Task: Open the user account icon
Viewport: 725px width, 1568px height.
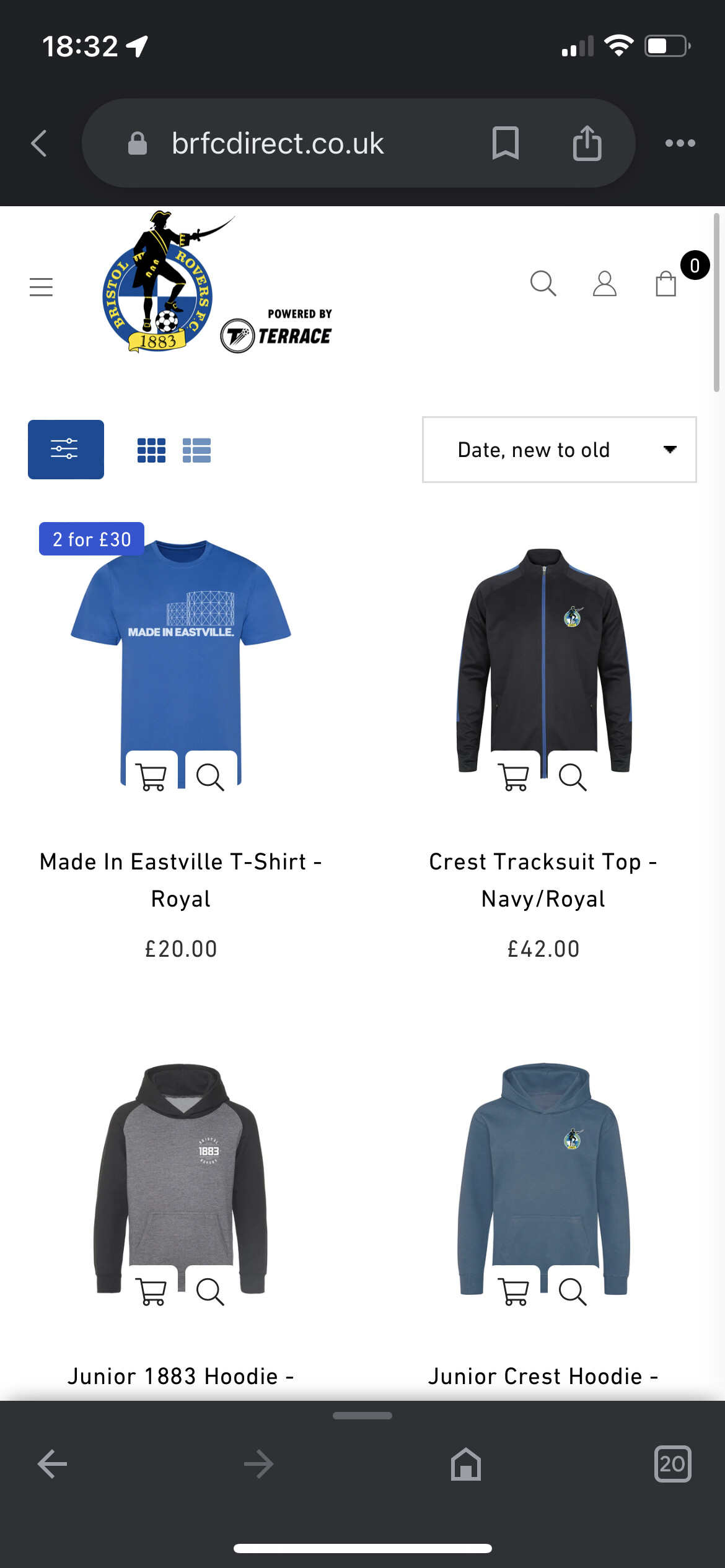Action: pos(605,284)
